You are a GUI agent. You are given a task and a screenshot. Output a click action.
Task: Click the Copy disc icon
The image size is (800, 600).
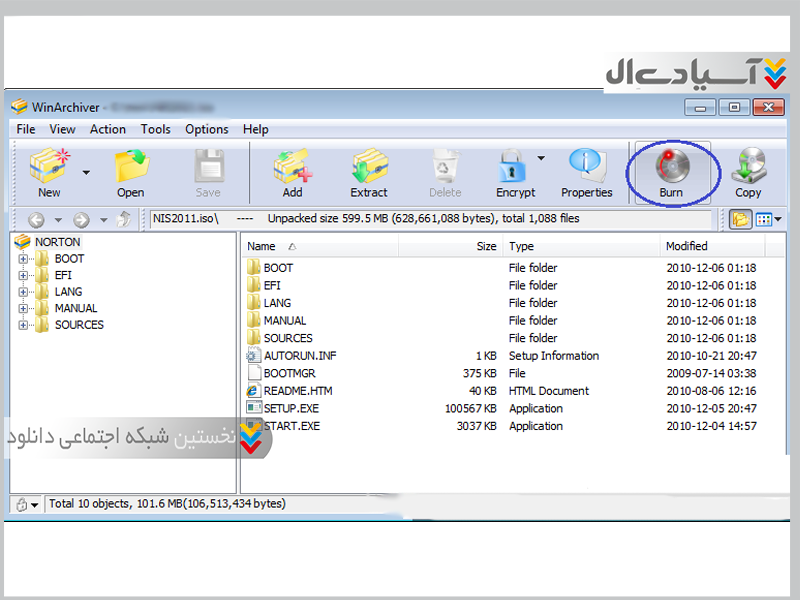tap(747, 166)
